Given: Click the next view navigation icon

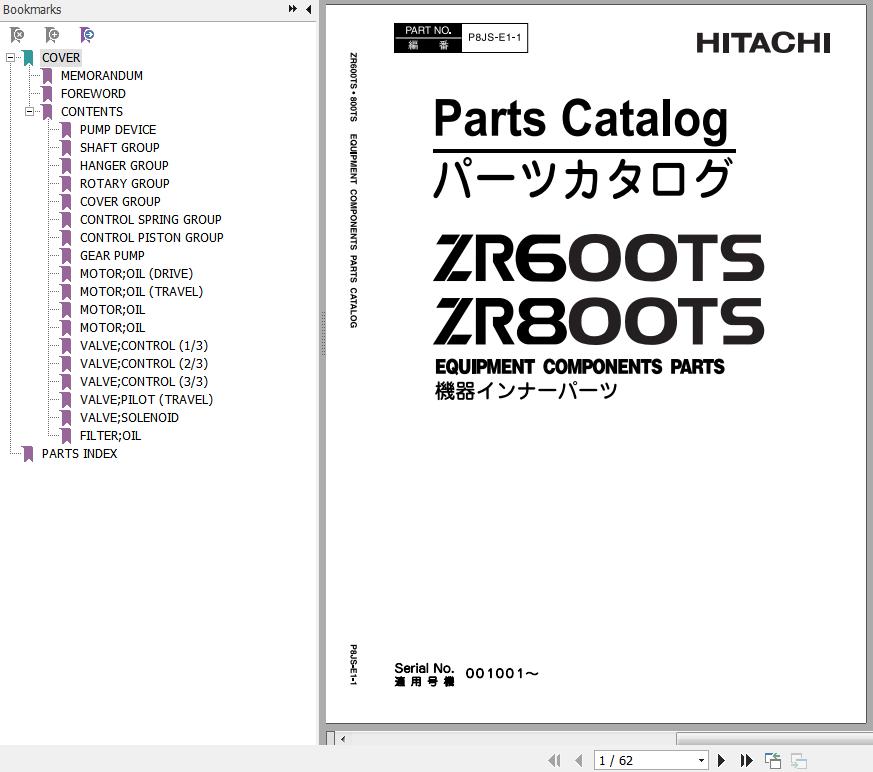Looking at the screenshot, I should (799, 760).
